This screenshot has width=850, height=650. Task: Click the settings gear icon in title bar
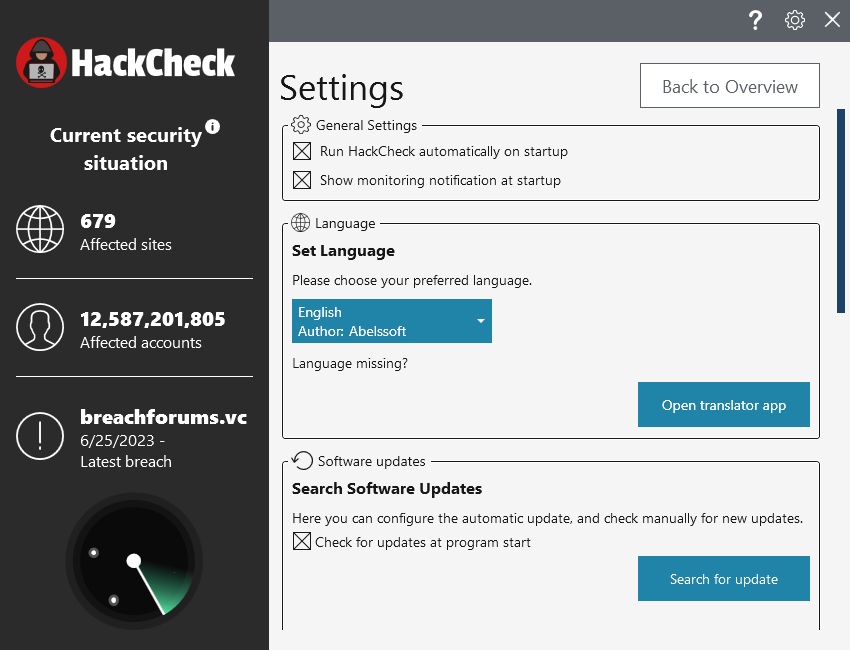pos(795,20)
